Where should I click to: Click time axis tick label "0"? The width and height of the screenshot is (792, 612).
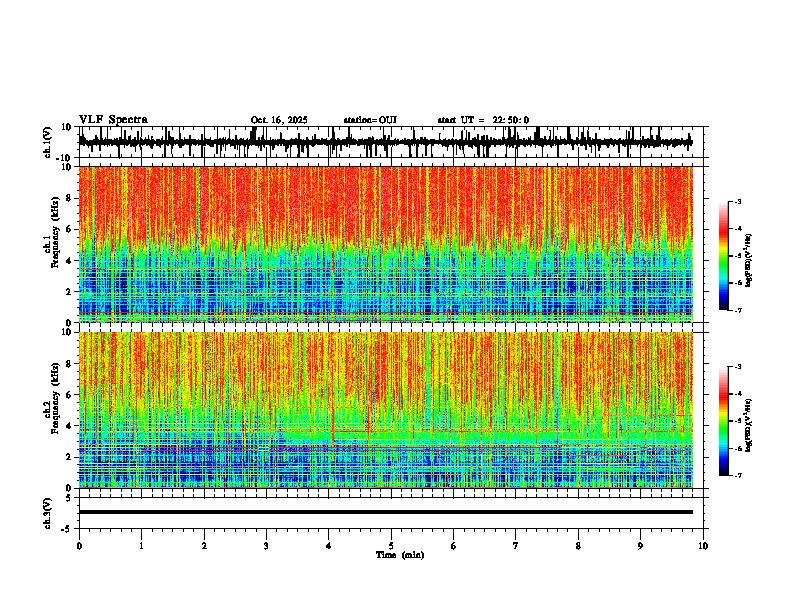pos(79,546)
